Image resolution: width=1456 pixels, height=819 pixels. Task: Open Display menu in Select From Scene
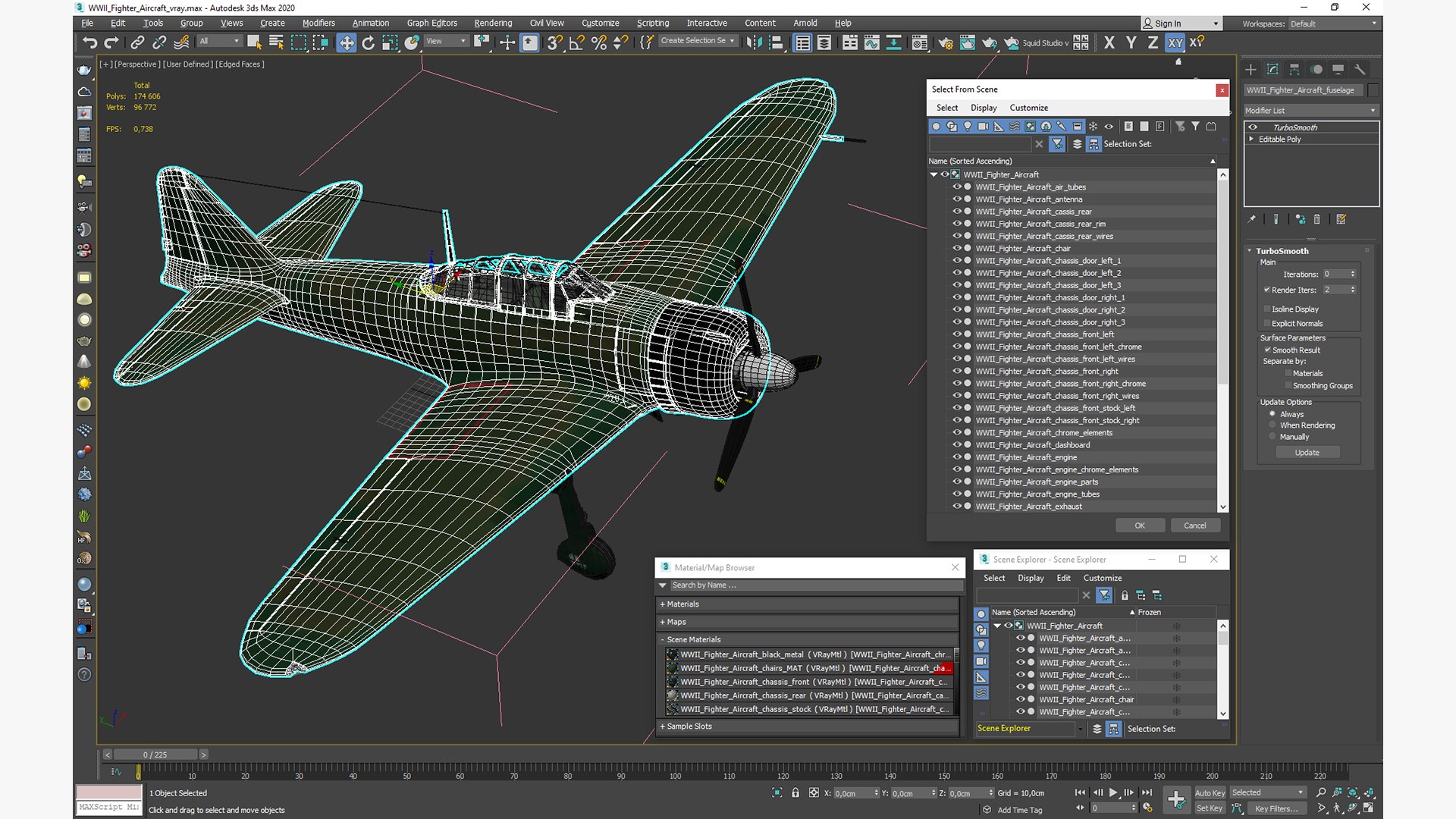(984, 108)
